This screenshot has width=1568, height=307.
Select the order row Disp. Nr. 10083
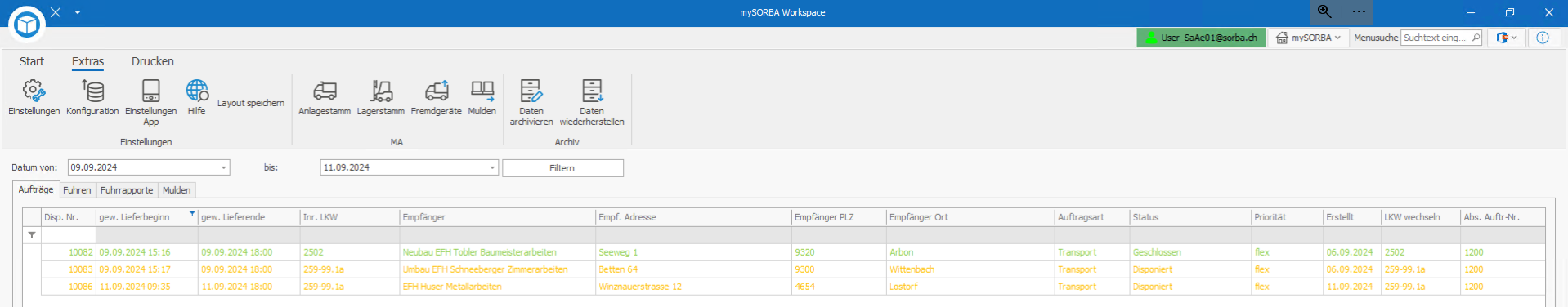793,269
